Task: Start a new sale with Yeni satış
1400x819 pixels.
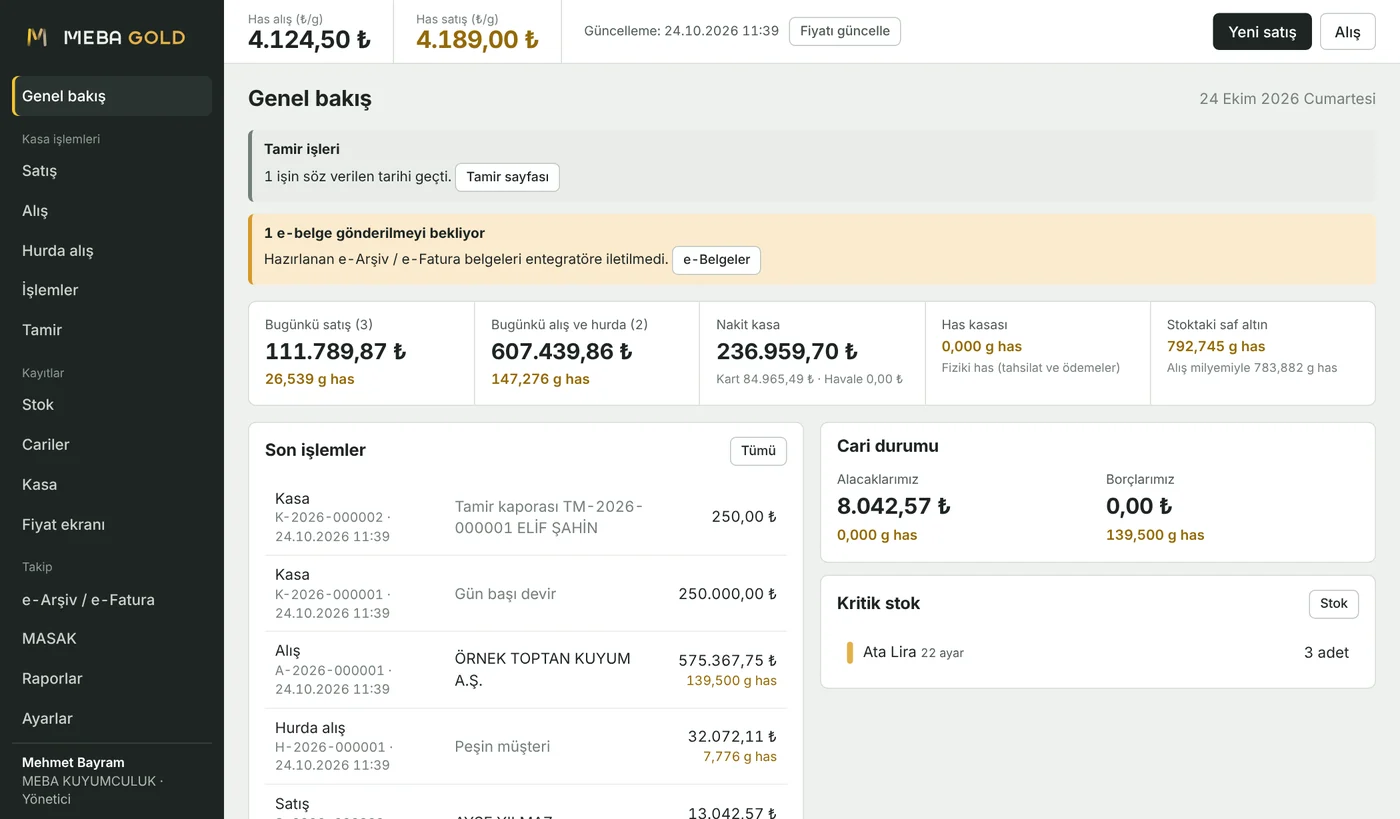Action: click(x=1262, y=31)
